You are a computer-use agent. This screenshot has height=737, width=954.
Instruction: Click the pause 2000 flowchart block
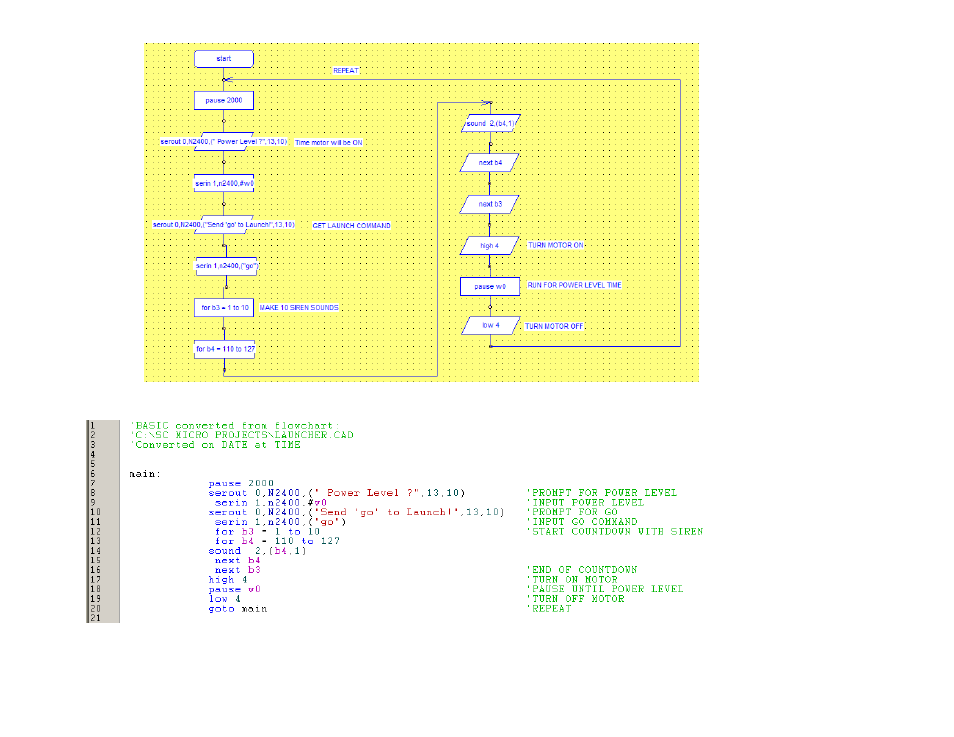[x=224, y=100]
